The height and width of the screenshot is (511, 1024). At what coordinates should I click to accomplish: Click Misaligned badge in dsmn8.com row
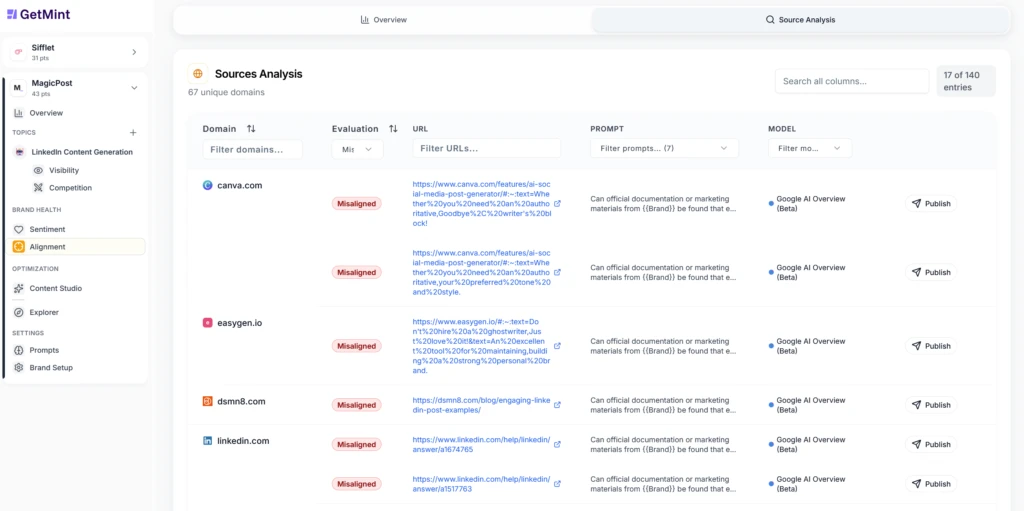357,405
